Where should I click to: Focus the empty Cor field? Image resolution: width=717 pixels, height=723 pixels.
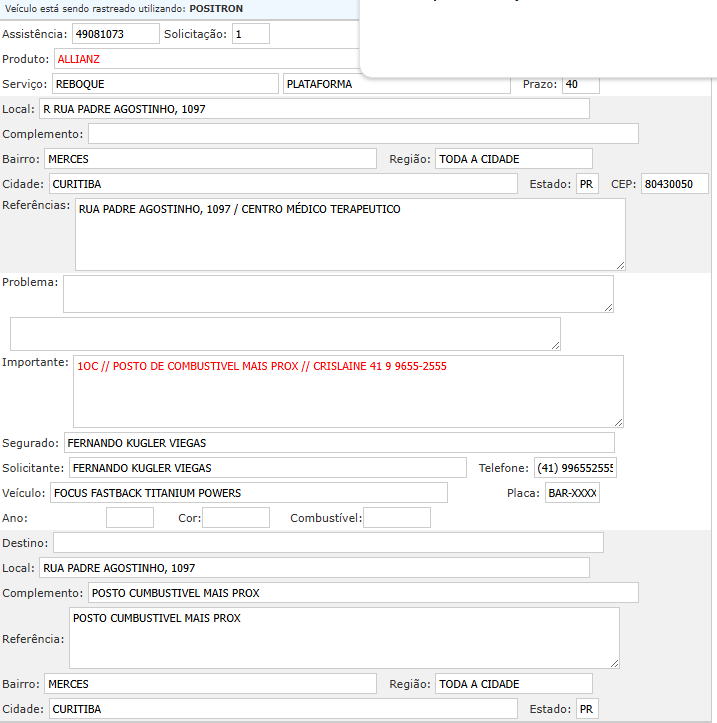[236, 518]
